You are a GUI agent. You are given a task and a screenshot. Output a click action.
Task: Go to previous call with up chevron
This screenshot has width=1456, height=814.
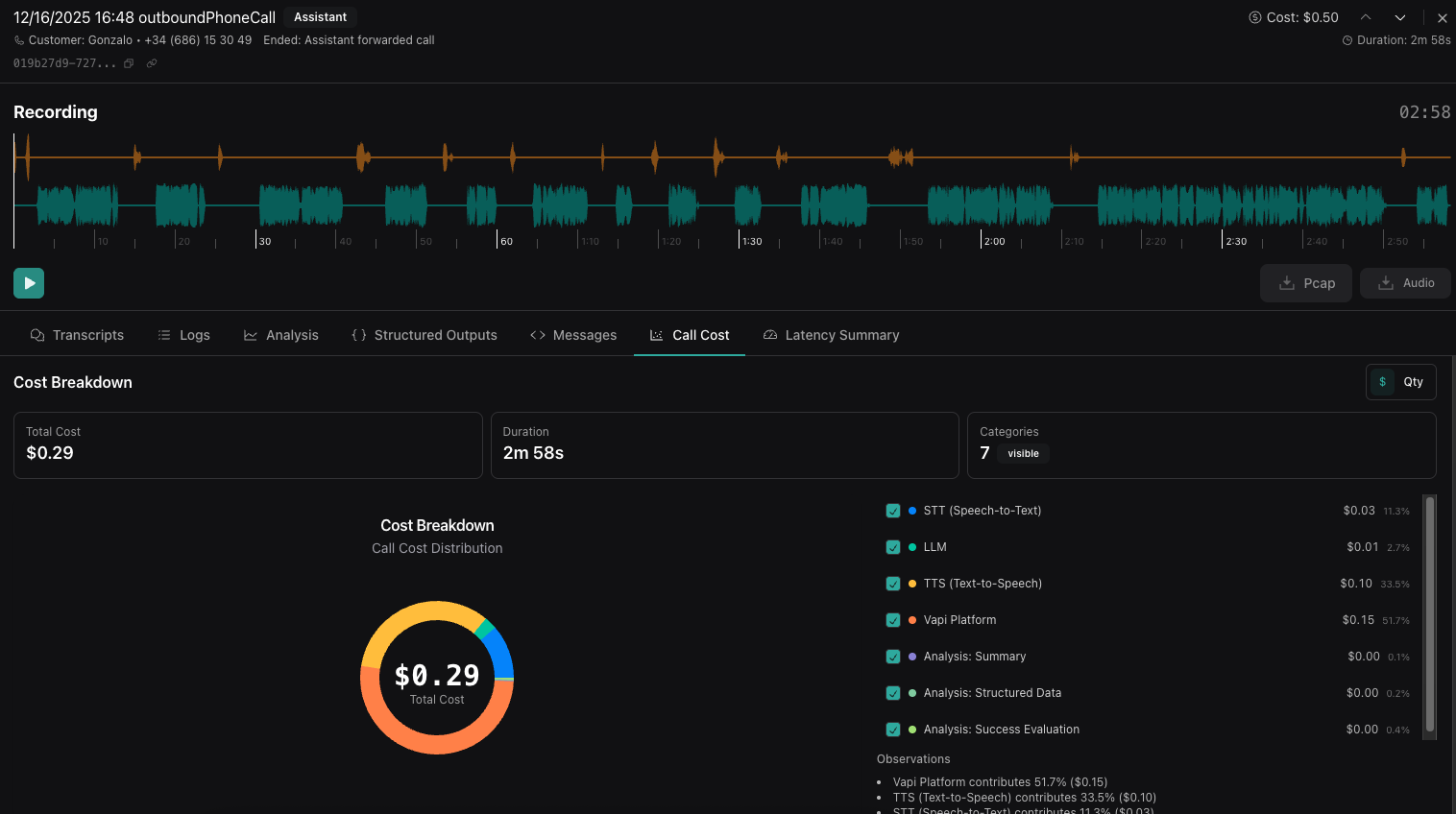tap(1366, 17)
